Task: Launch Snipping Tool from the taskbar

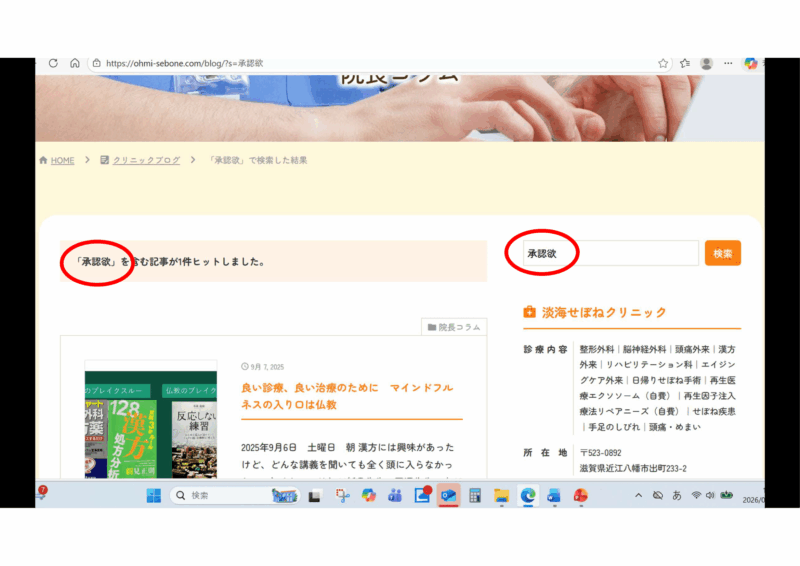Action: (x=342, y=496)
